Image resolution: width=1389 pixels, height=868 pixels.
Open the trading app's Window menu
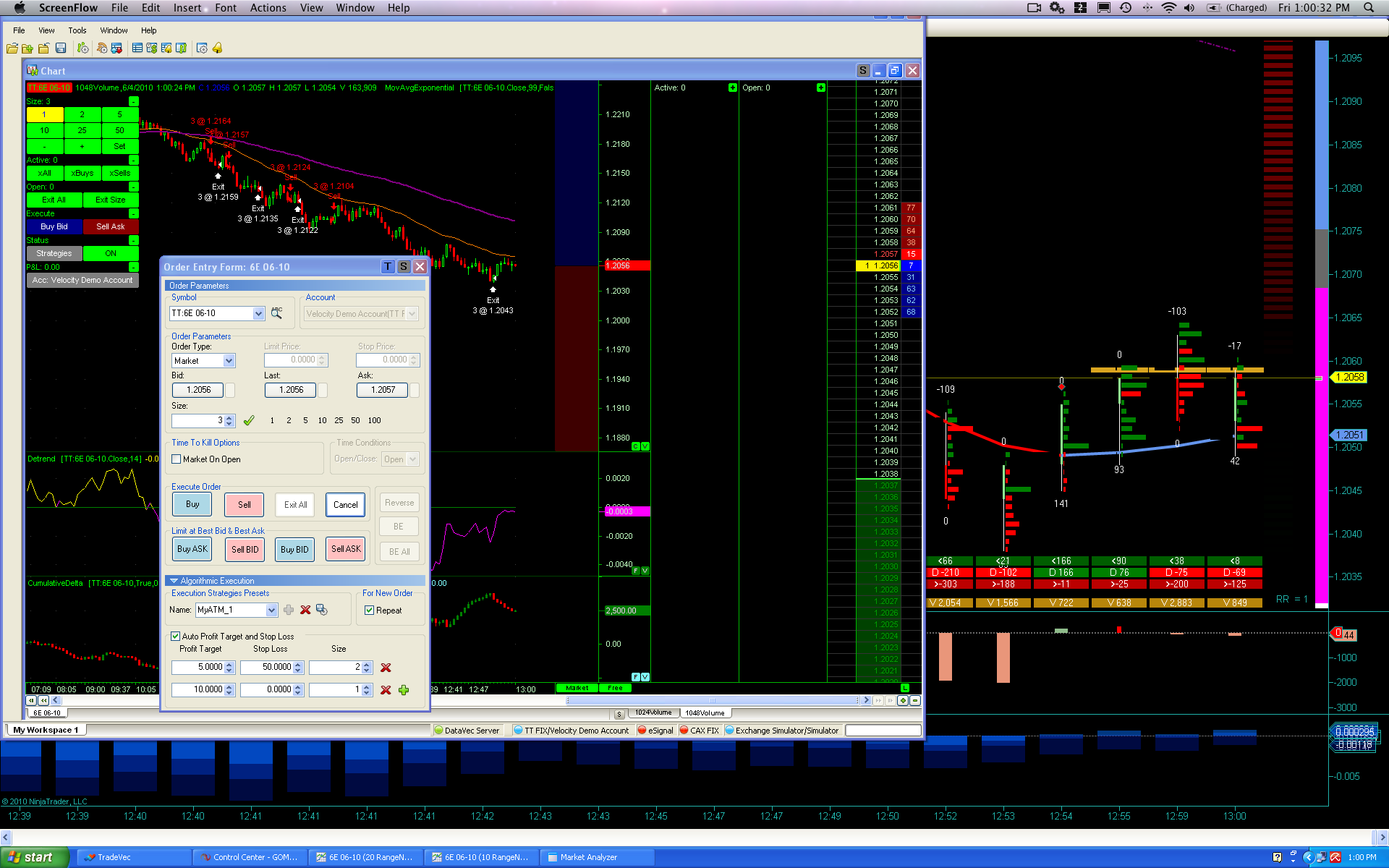(x=114, y=30)
